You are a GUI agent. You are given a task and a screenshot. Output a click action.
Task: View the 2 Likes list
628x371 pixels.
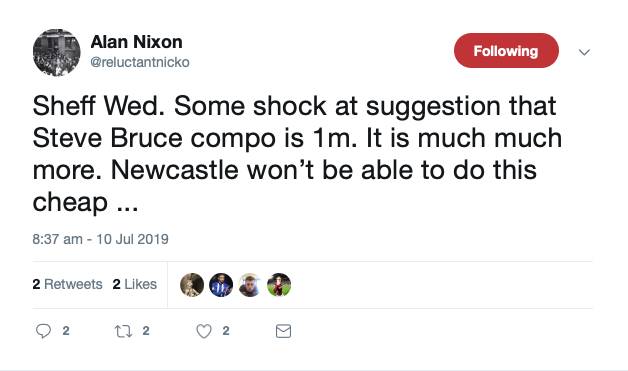pos(135,284)
